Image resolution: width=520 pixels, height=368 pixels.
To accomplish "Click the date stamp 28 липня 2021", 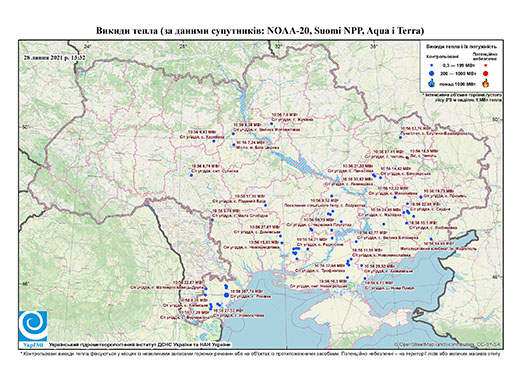I will [x=55, y=57].
